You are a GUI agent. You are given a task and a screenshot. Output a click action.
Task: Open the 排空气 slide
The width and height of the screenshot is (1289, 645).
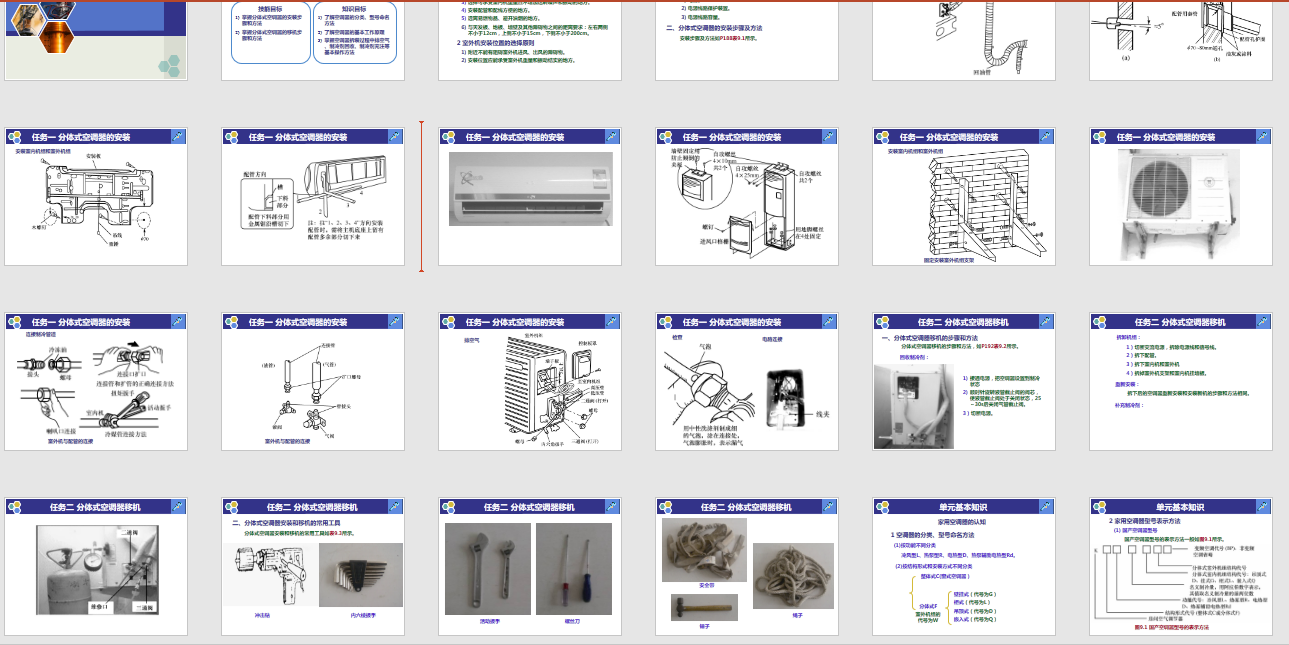click(530, 382)
